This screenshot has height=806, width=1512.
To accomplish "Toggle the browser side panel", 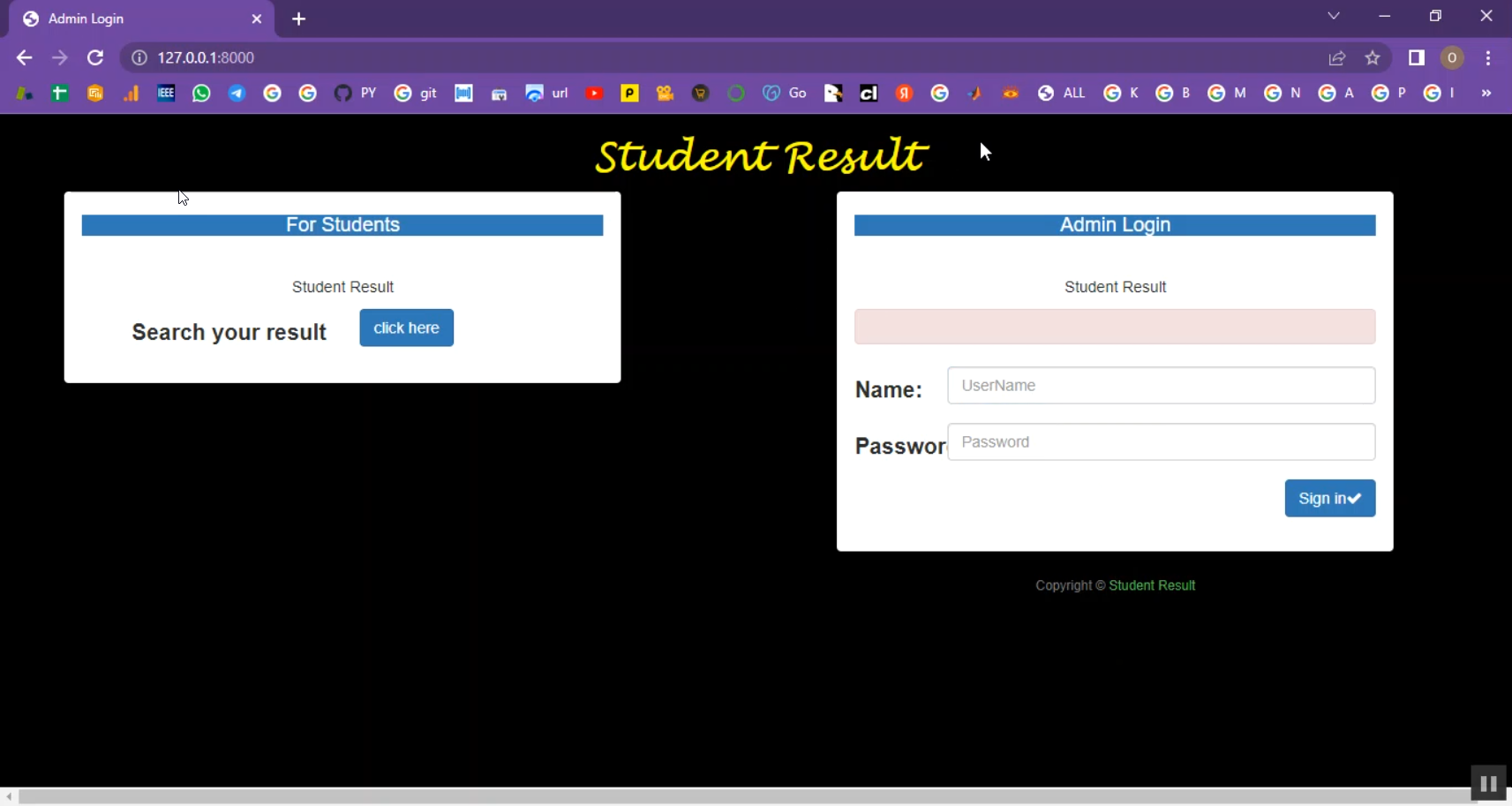I will [x=1417, y=58].
